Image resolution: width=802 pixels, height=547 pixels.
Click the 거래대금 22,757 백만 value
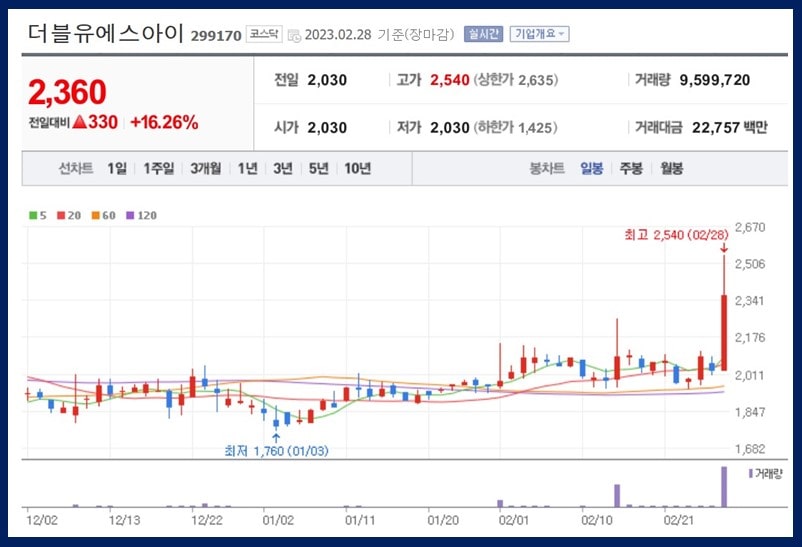point(729,127)
